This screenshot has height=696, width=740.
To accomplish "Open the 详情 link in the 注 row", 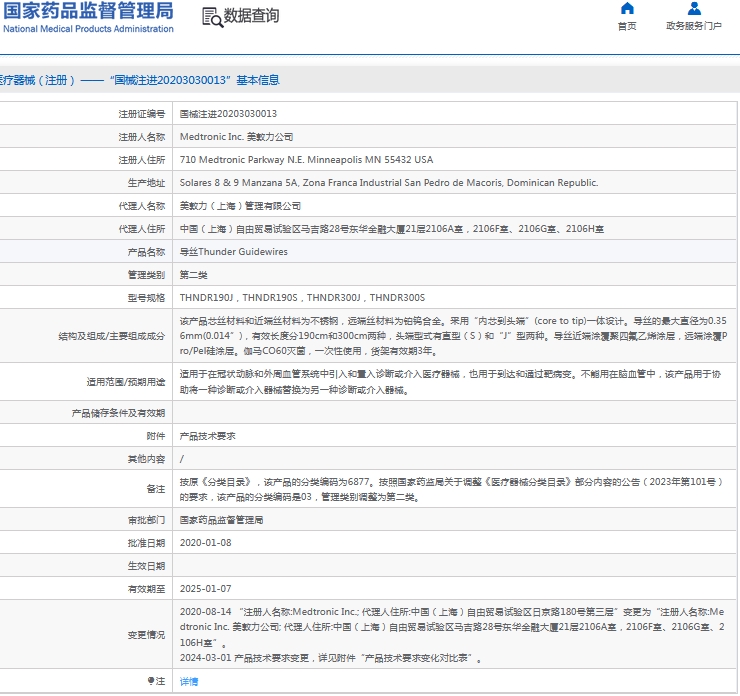I will pyautogui.click(x=189, y=681).
